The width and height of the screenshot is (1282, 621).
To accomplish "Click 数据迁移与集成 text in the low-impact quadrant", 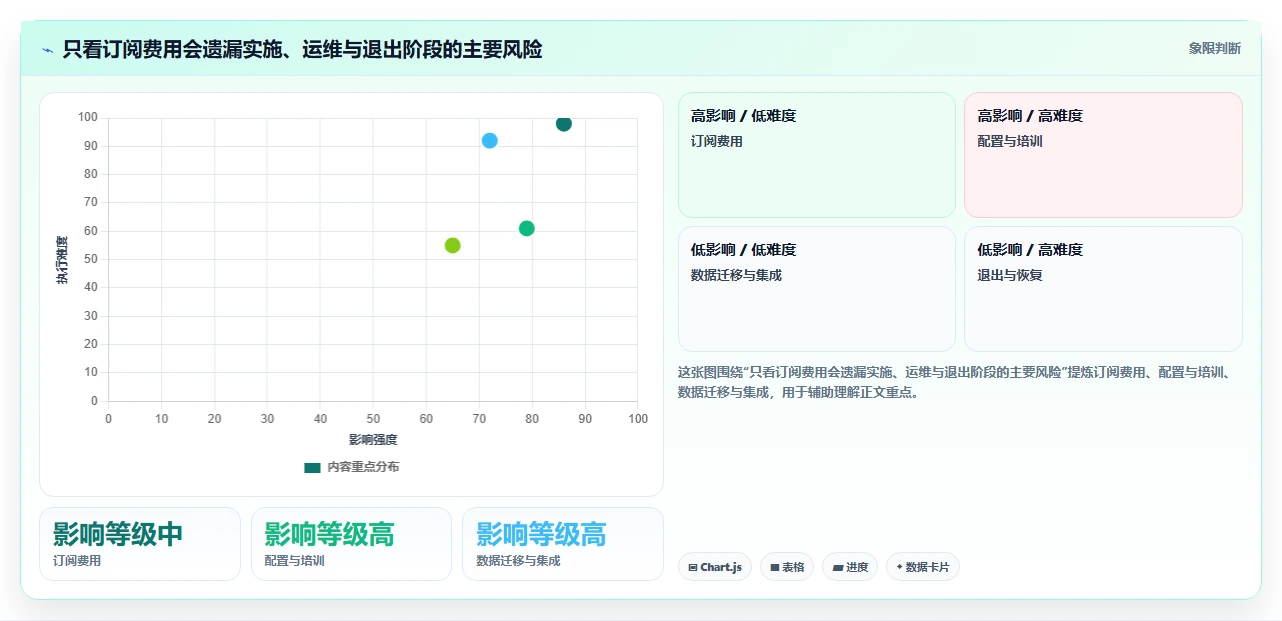I will (x=736, y=275).
